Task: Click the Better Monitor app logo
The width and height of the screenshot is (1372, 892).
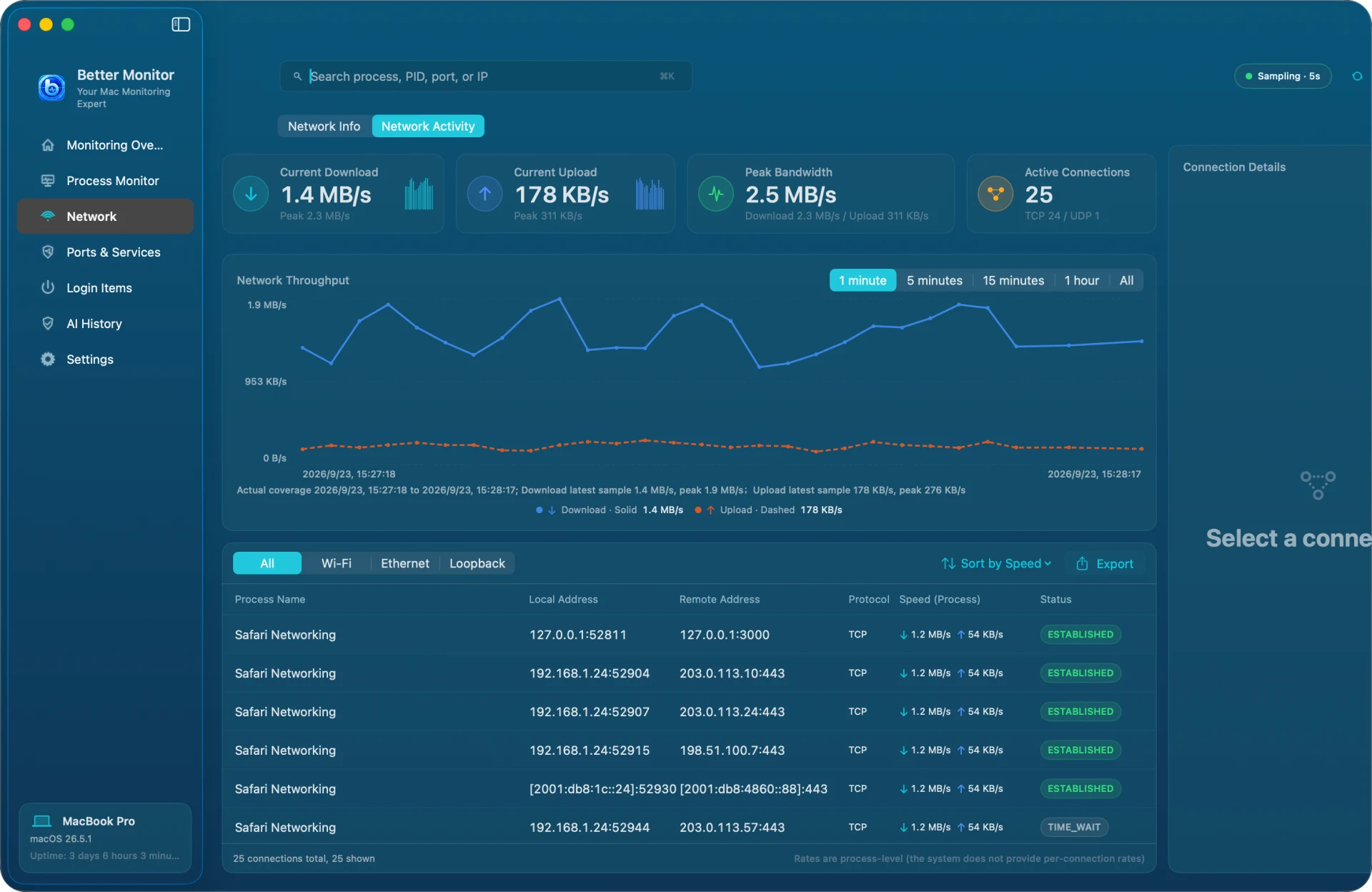Action: [51, 87]
